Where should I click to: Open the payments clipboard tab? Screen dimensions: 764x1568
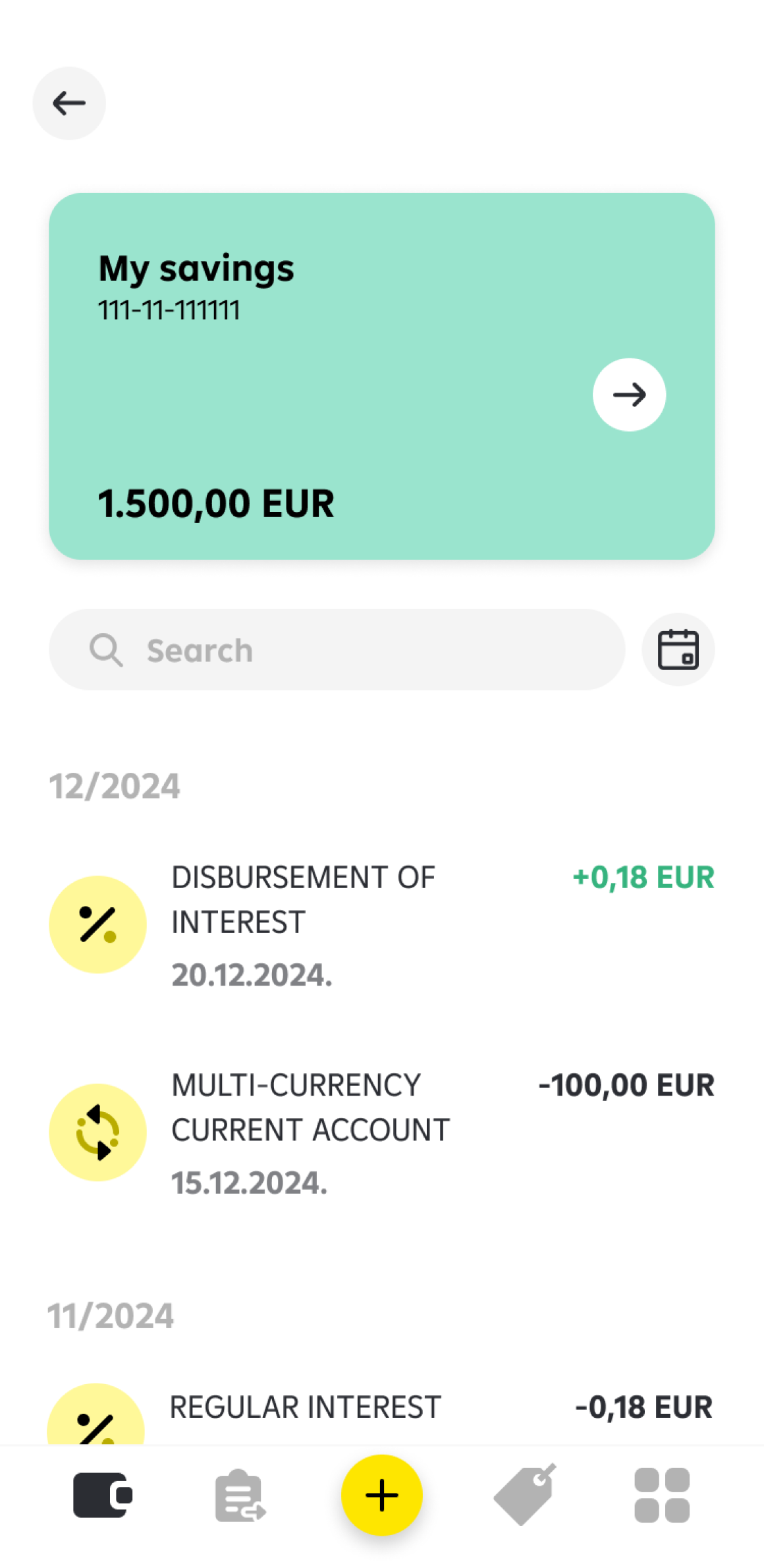(240, 1496)
